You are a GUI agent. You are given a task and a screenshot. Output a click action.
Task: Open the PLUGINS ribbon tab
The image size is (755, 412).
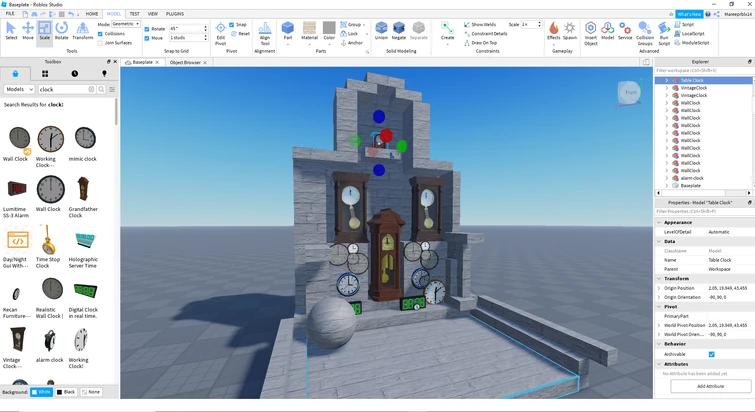(x=175, y=14)
